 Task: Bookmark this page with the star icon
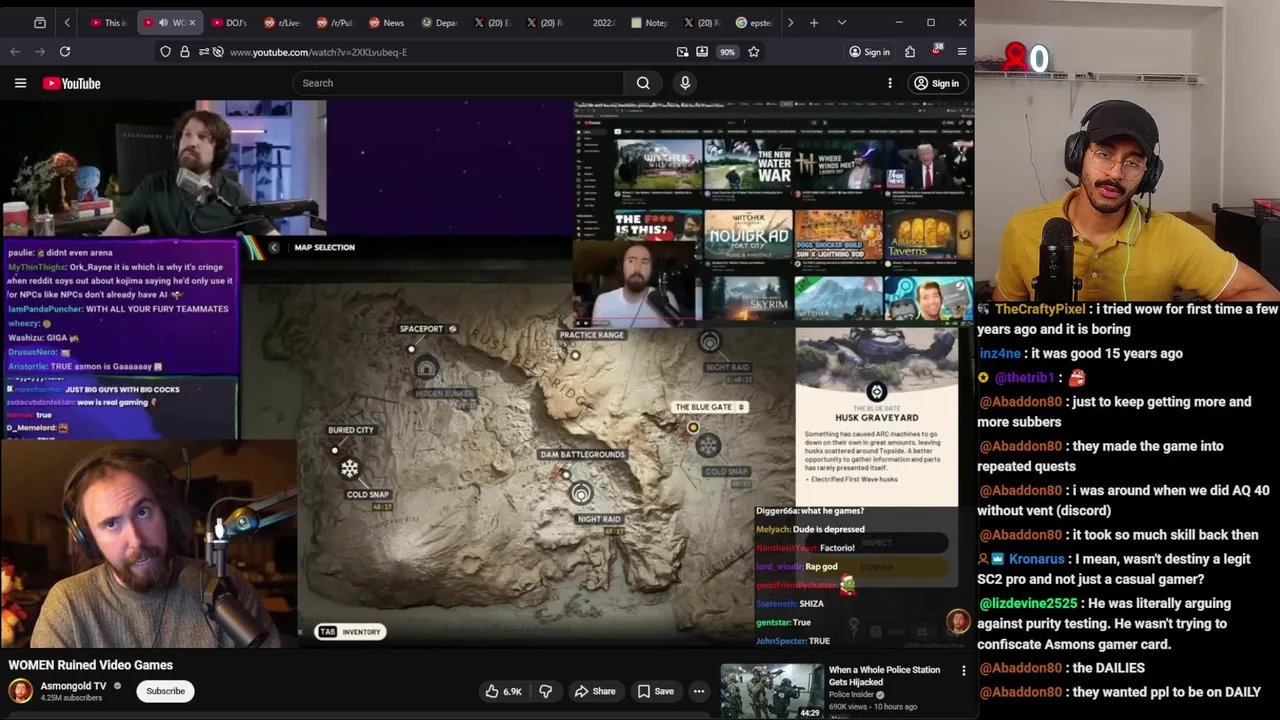[x=754, y=52]
